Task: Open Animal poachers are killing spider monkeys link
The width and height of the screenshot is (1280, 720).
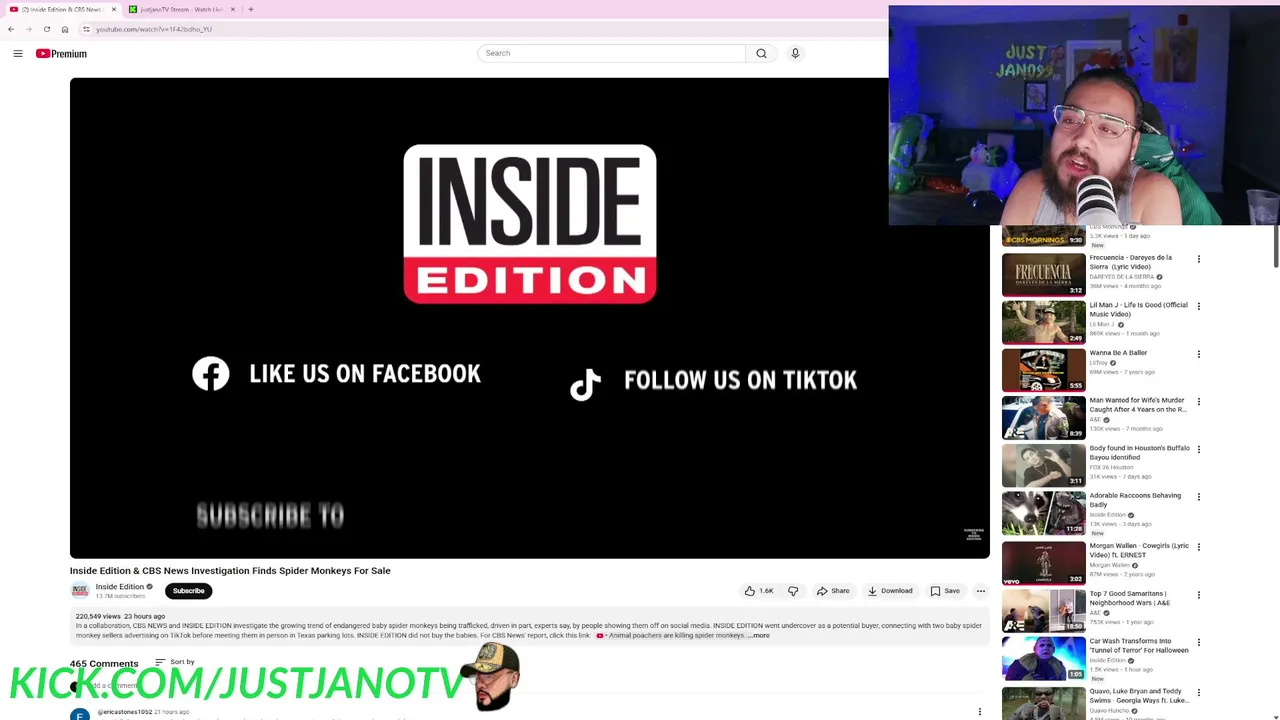Action: [671, 636]
